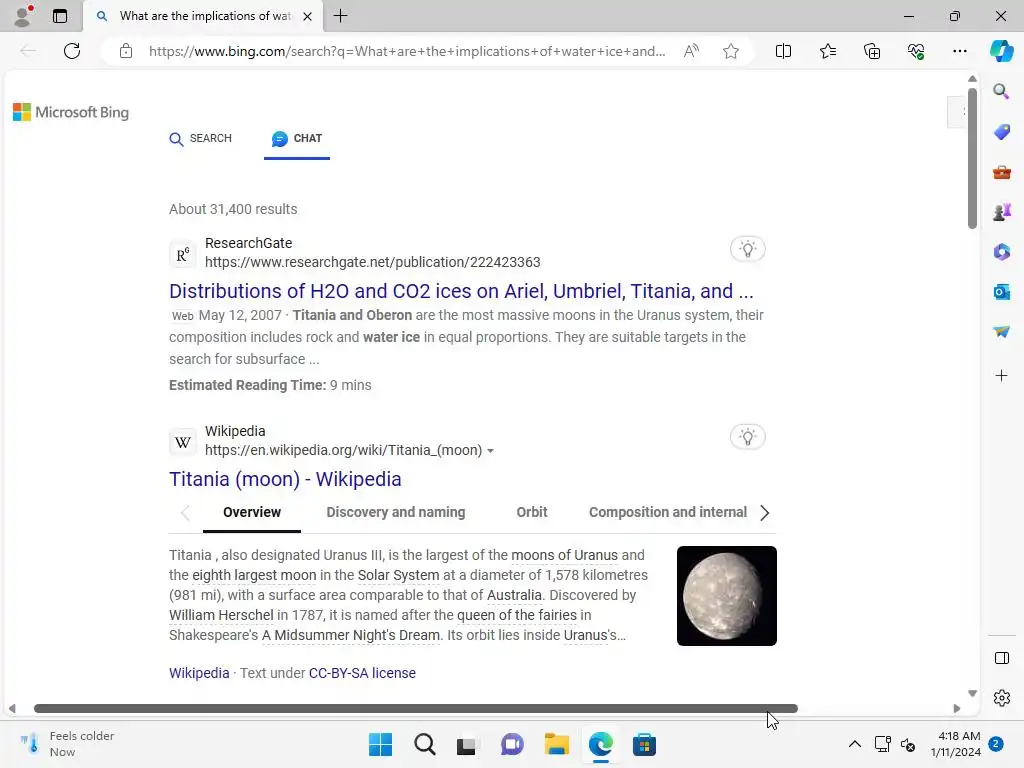Switch to the SEARCH tab
Screen dimensions: 1024x768
coord(200,138)
